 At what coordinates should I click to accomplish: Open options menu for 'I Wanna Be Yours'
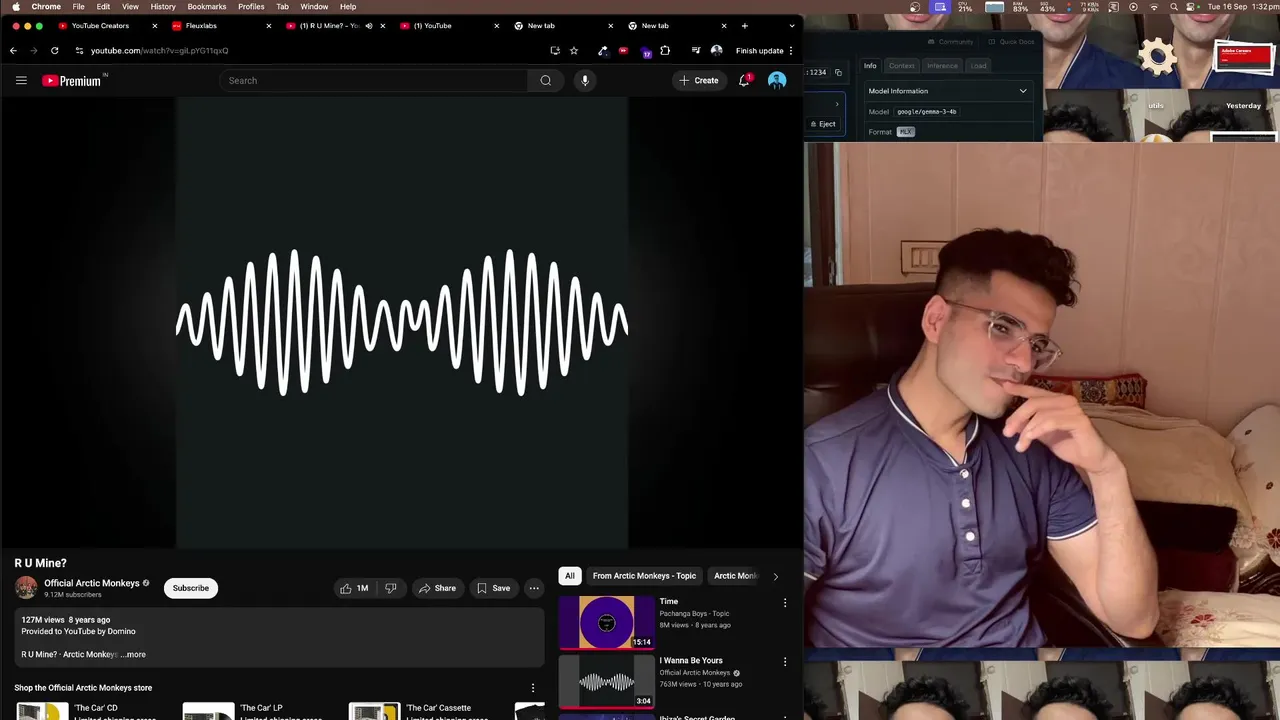(785, 662)
